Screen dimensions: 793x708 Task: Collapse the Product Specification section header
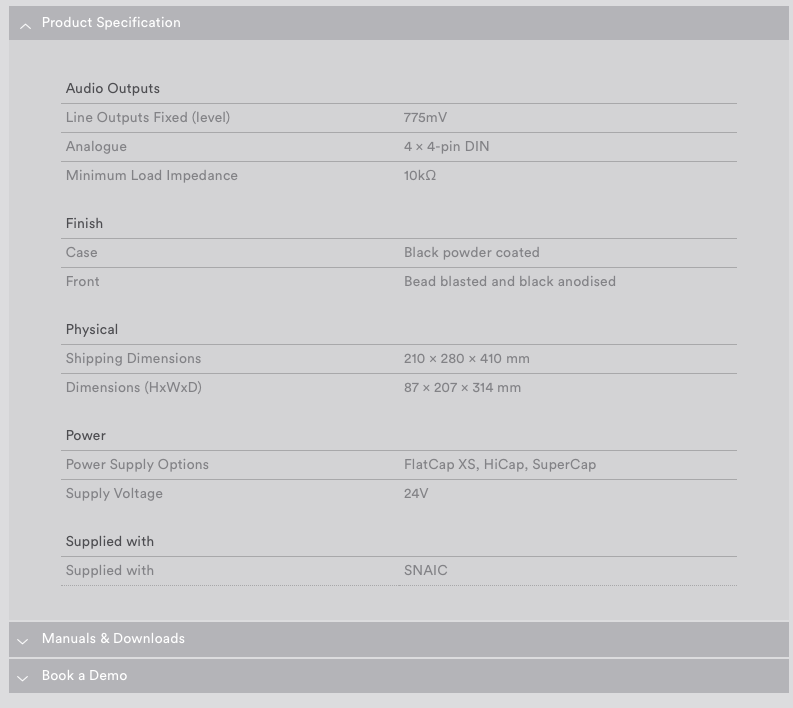(x=111, y=23)
